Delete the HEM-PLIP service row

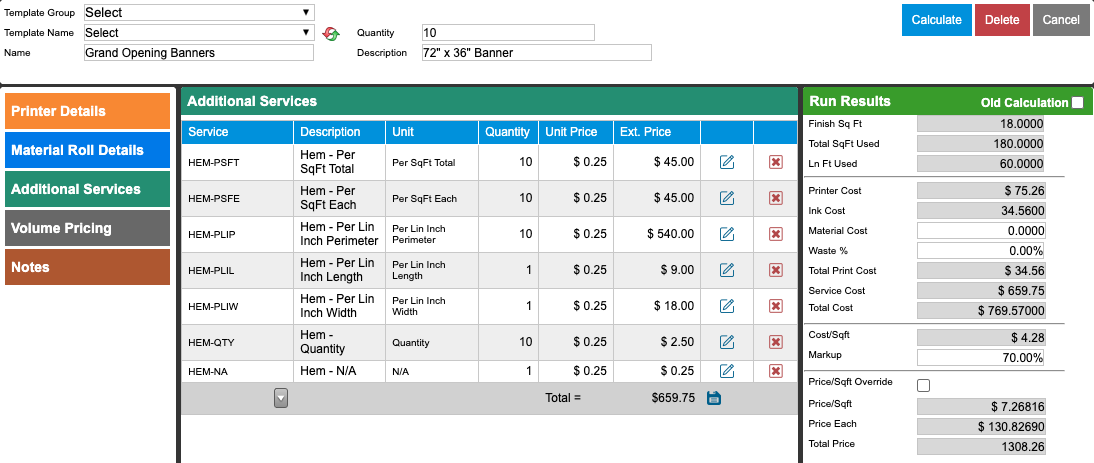pos(775,234)
